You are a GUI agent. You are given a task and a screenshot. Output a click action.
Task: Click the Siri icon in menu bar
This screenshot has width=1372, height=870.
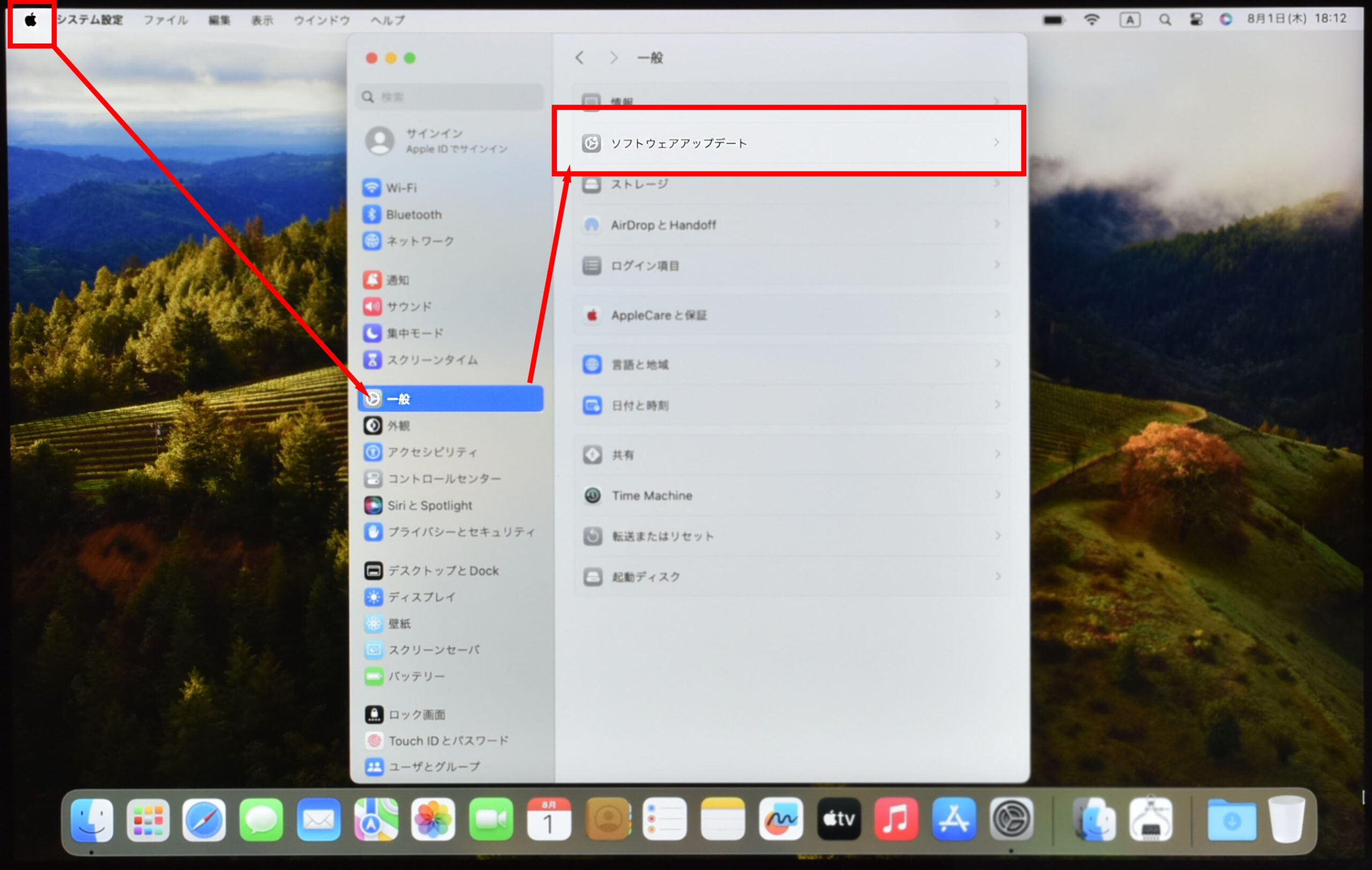pyautogui.click(x=1226, y=19)
